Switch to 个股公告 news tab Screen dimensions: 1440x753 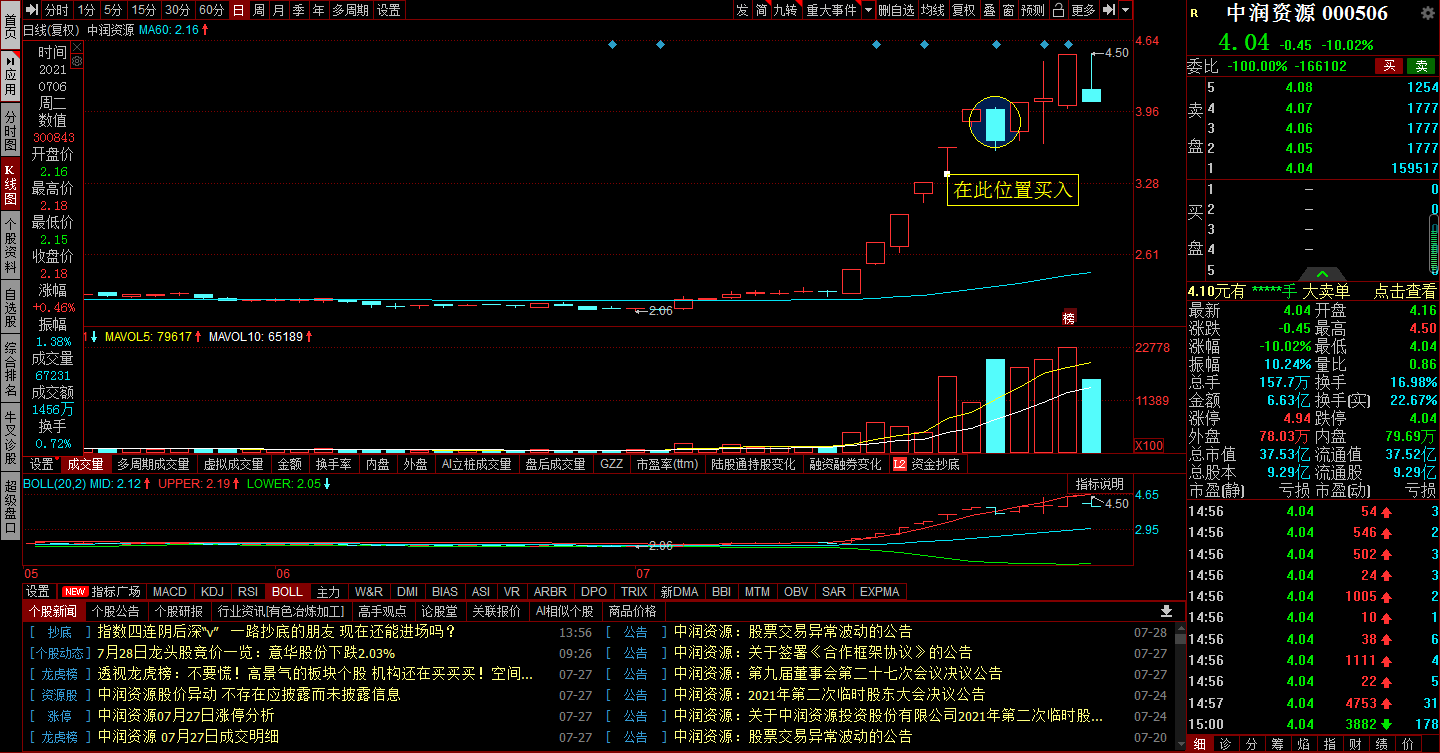115,611
